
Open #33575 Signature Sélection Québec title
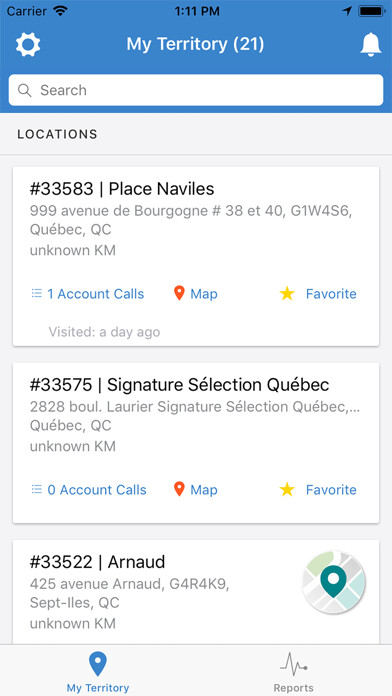179,385
